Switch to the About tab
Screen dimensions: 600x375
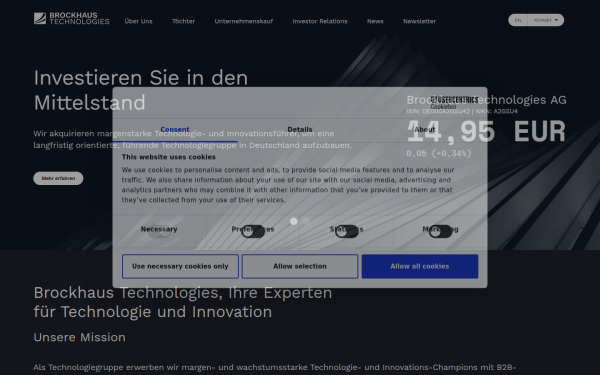click(425, 130)
